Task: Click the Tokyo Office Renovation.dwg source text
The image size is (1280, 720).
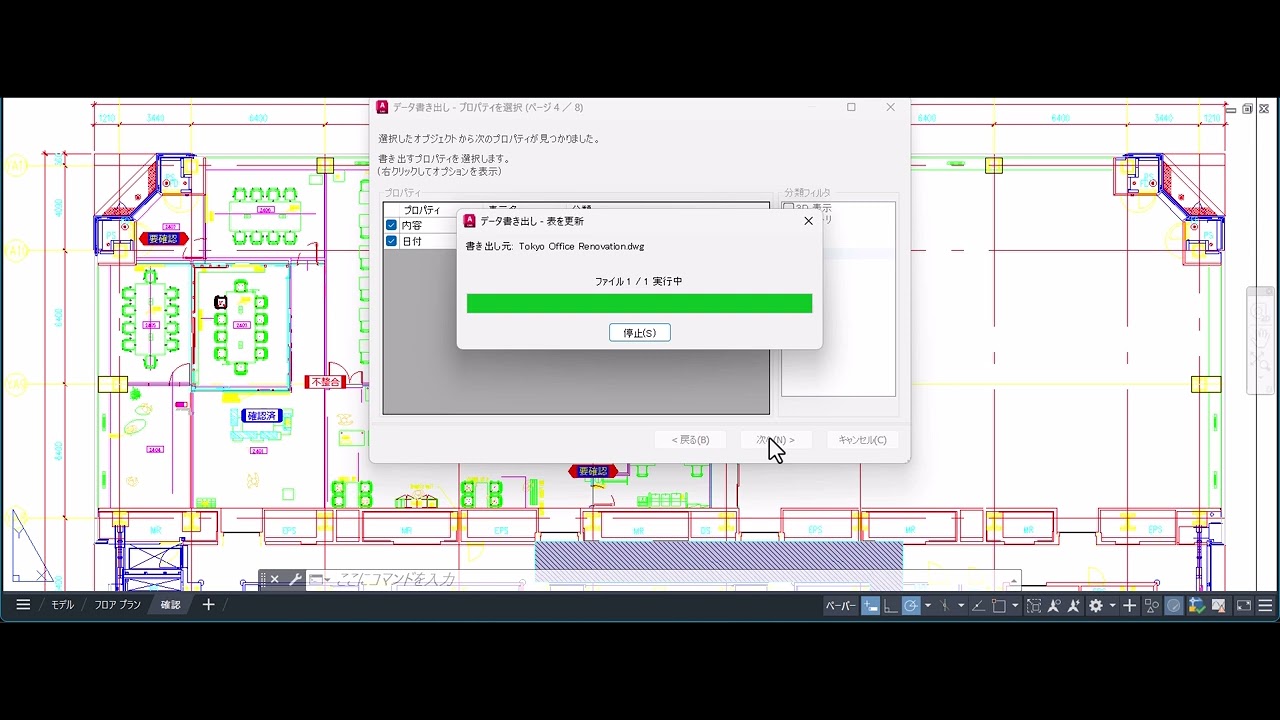Action: click(x=581, y=246)
